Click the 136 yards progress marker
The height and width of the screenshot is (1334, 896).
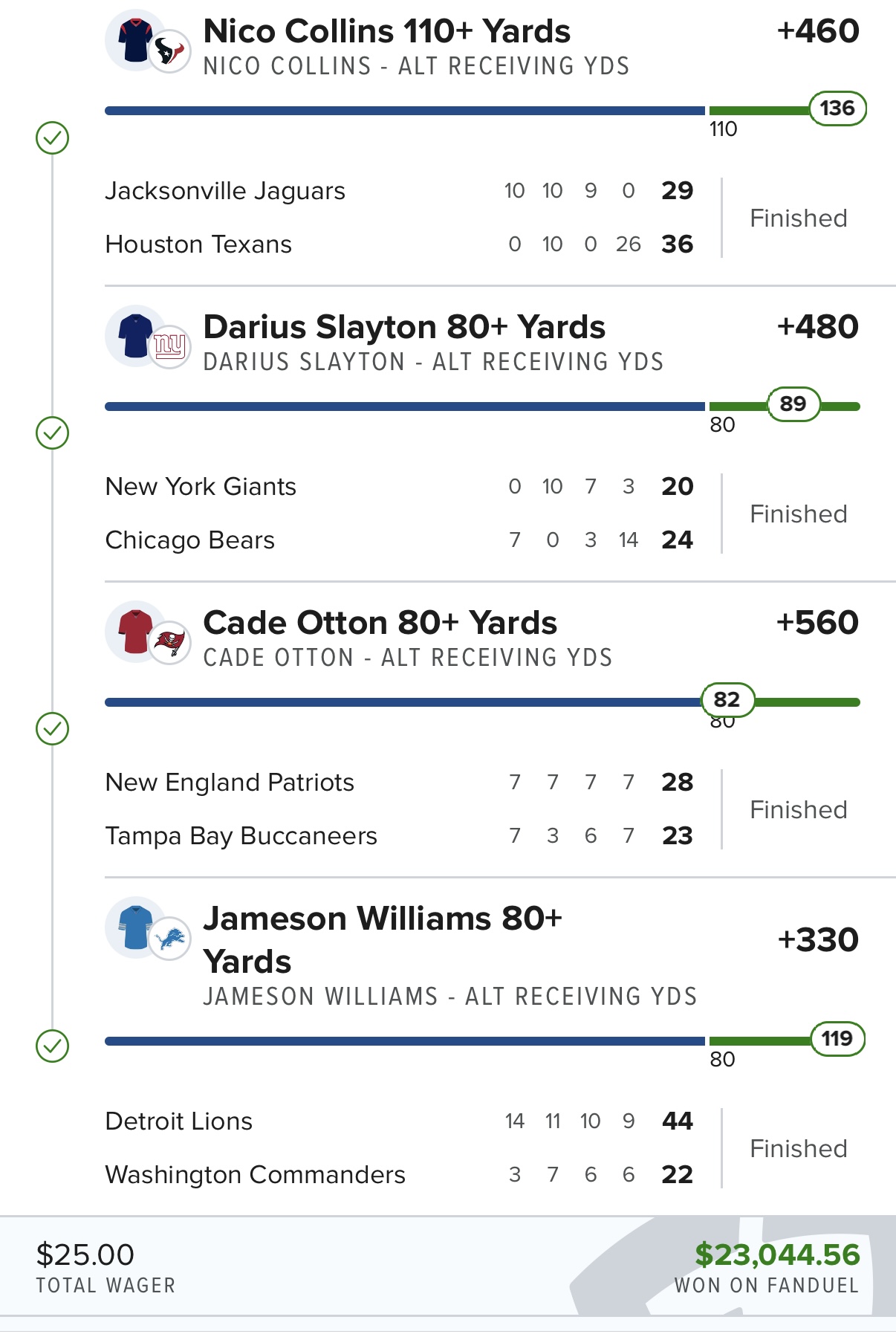point(837,109)
